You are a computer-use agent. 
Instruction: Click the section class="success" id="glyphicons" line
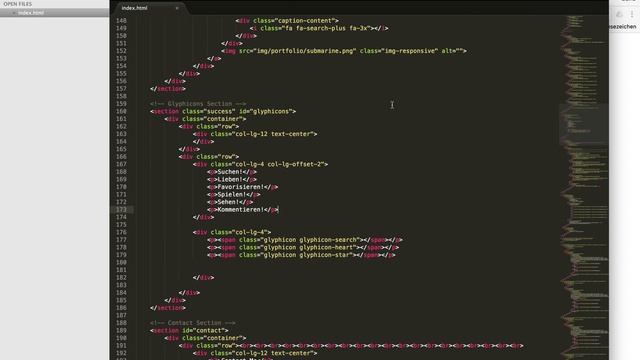click(223, 111)
